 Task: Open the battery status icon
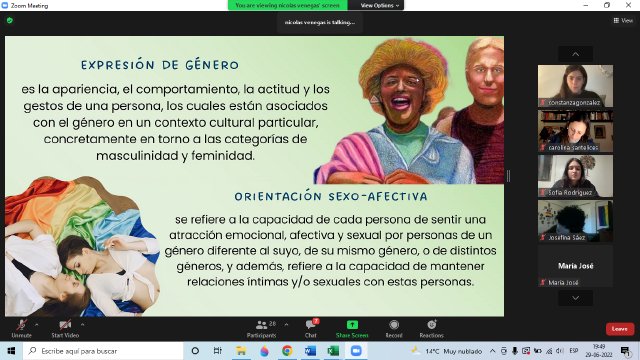[538, 351]
